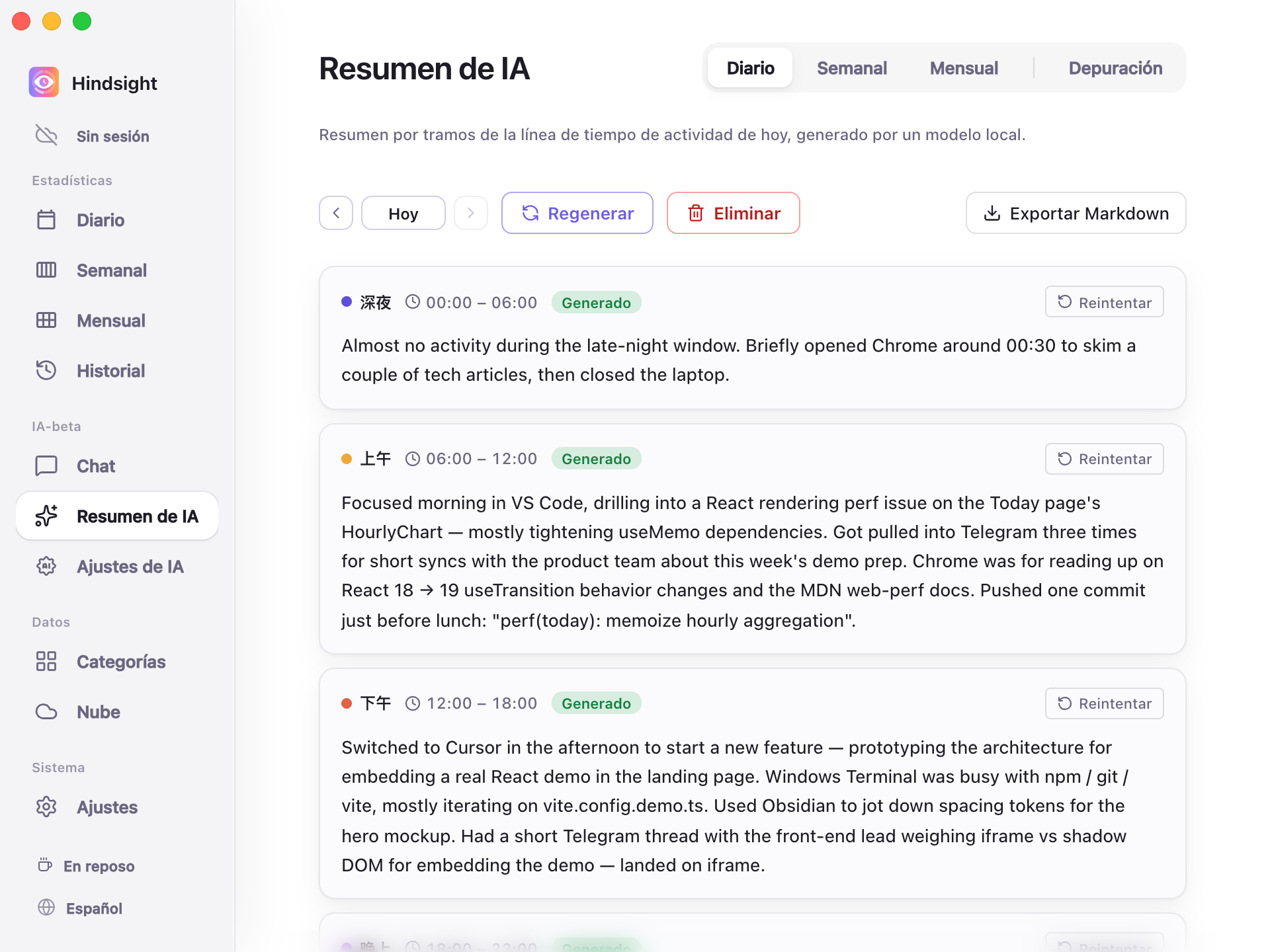Click Generado badge of 06:00 – 12:00
The image size is (1270, 952).
[596, 459]
